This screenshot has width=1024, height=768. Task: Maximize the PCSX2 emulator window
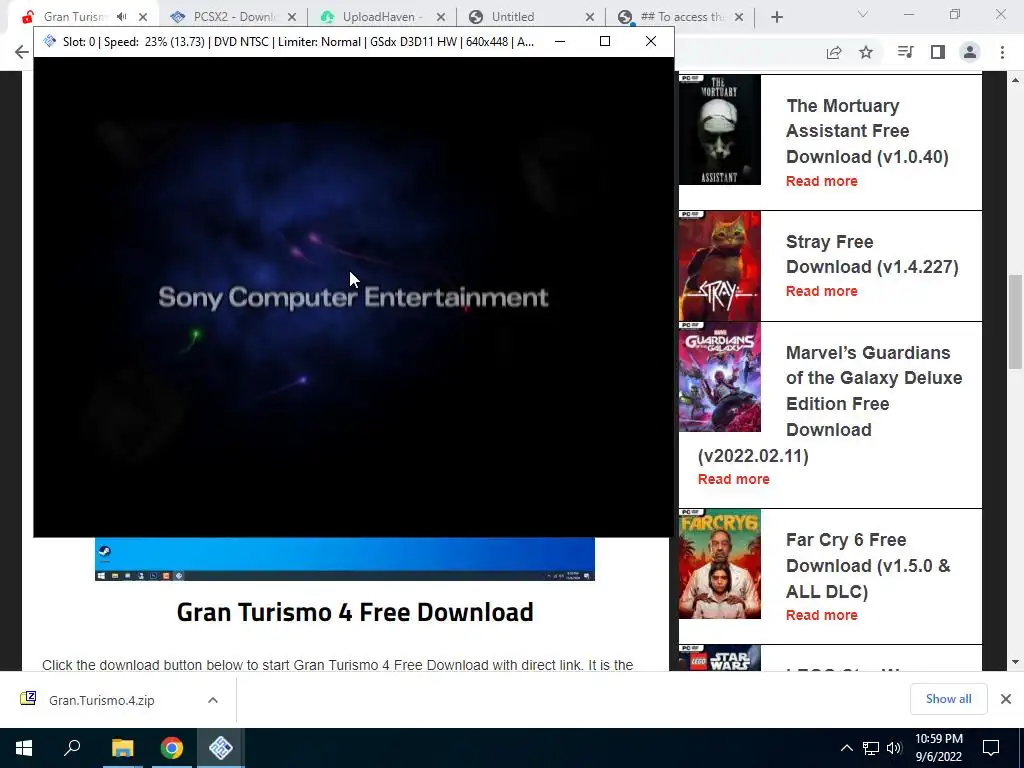point(605,41)
